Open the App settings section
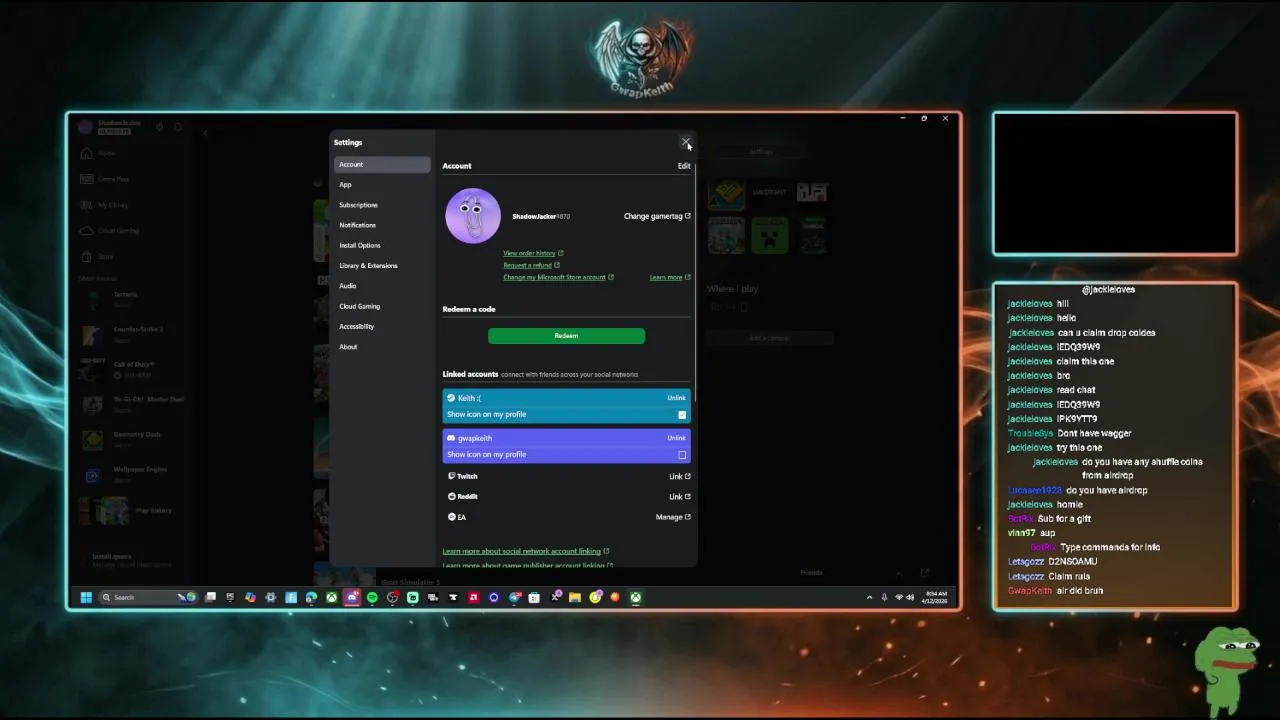Screen dimensions: 1280x720 (382, 184)
